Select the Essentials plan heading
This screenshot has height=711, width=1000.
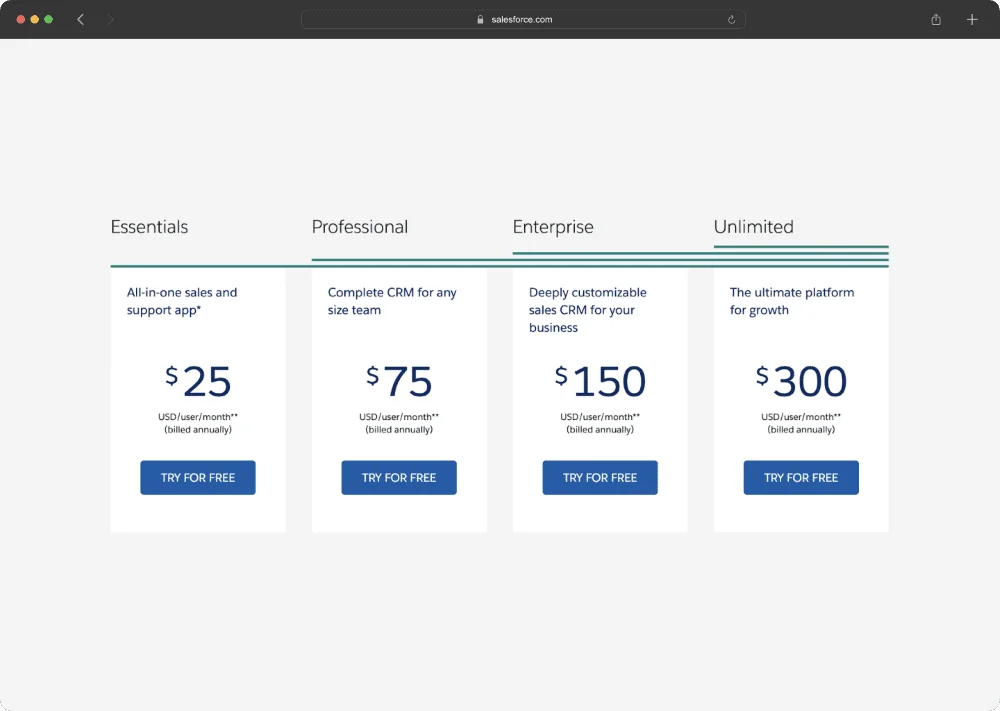click(x=149, y=227)
